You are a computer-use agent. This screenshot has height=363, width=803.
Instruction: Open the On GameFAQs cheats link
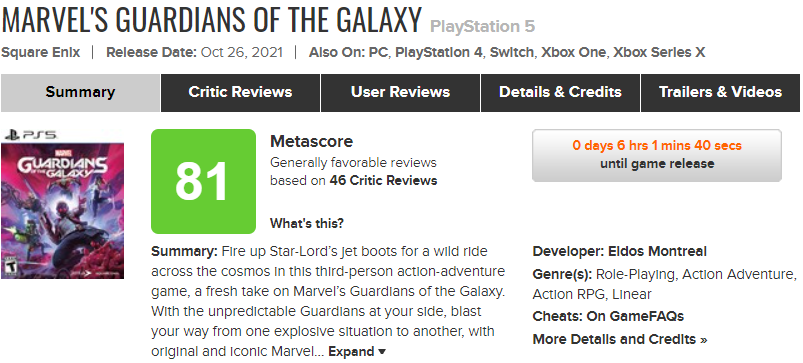(x=635, y=316)
